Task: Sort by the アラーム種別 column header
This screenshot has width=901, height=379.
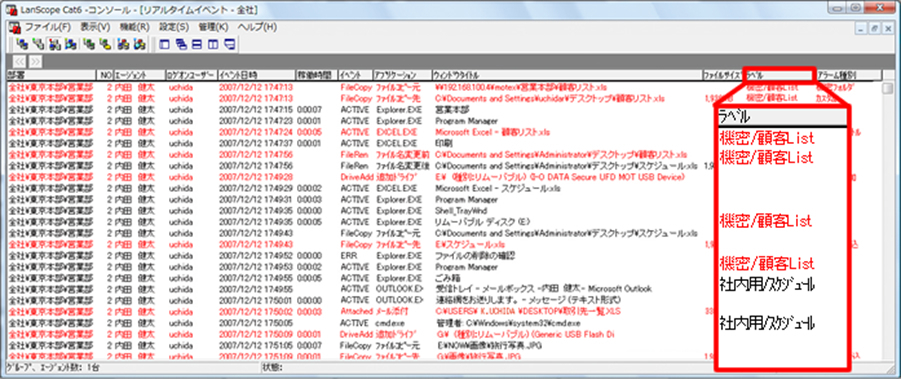Action: tap(848, 75)
